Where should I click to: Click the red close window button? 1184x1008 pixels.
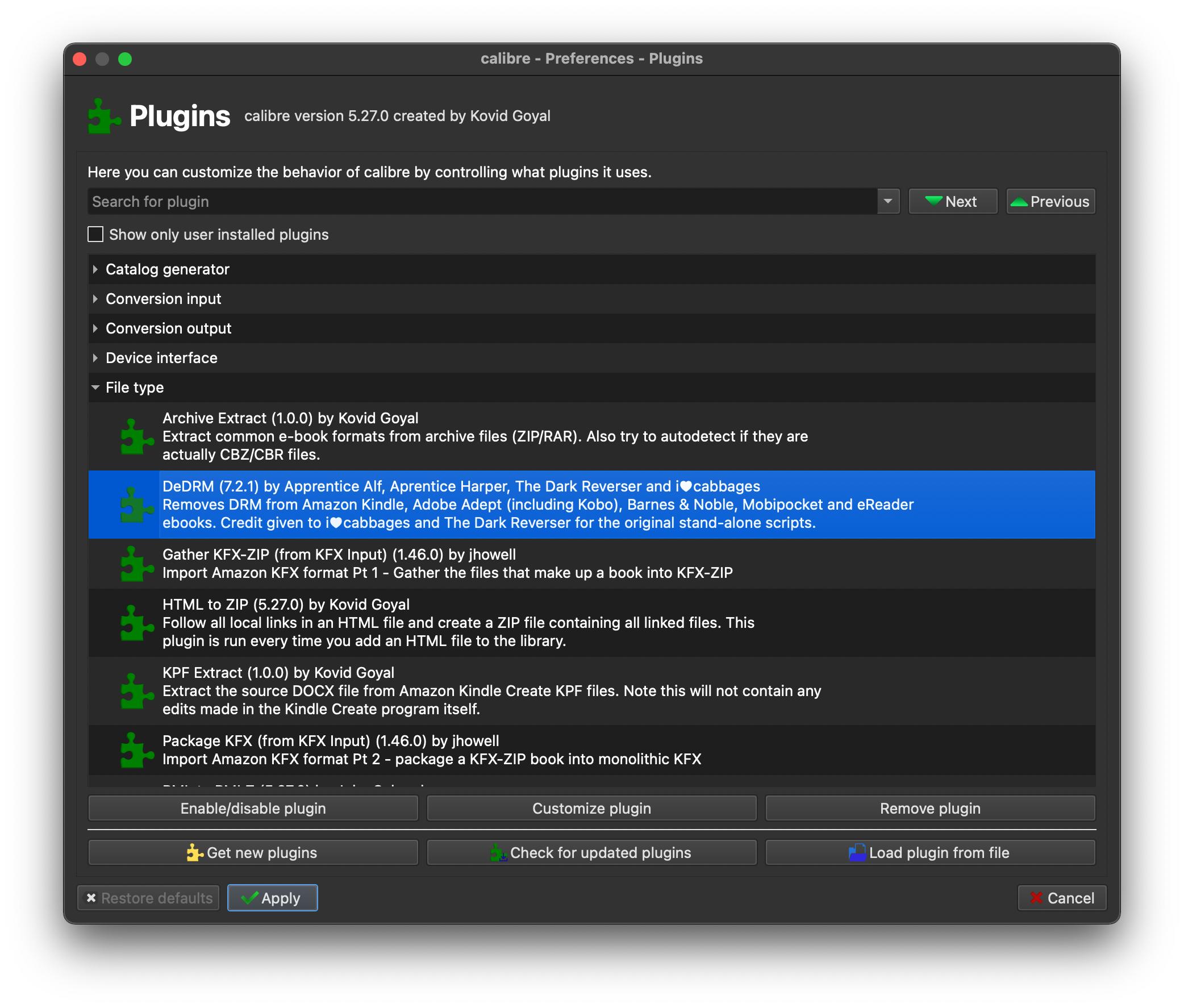point(80,59)
